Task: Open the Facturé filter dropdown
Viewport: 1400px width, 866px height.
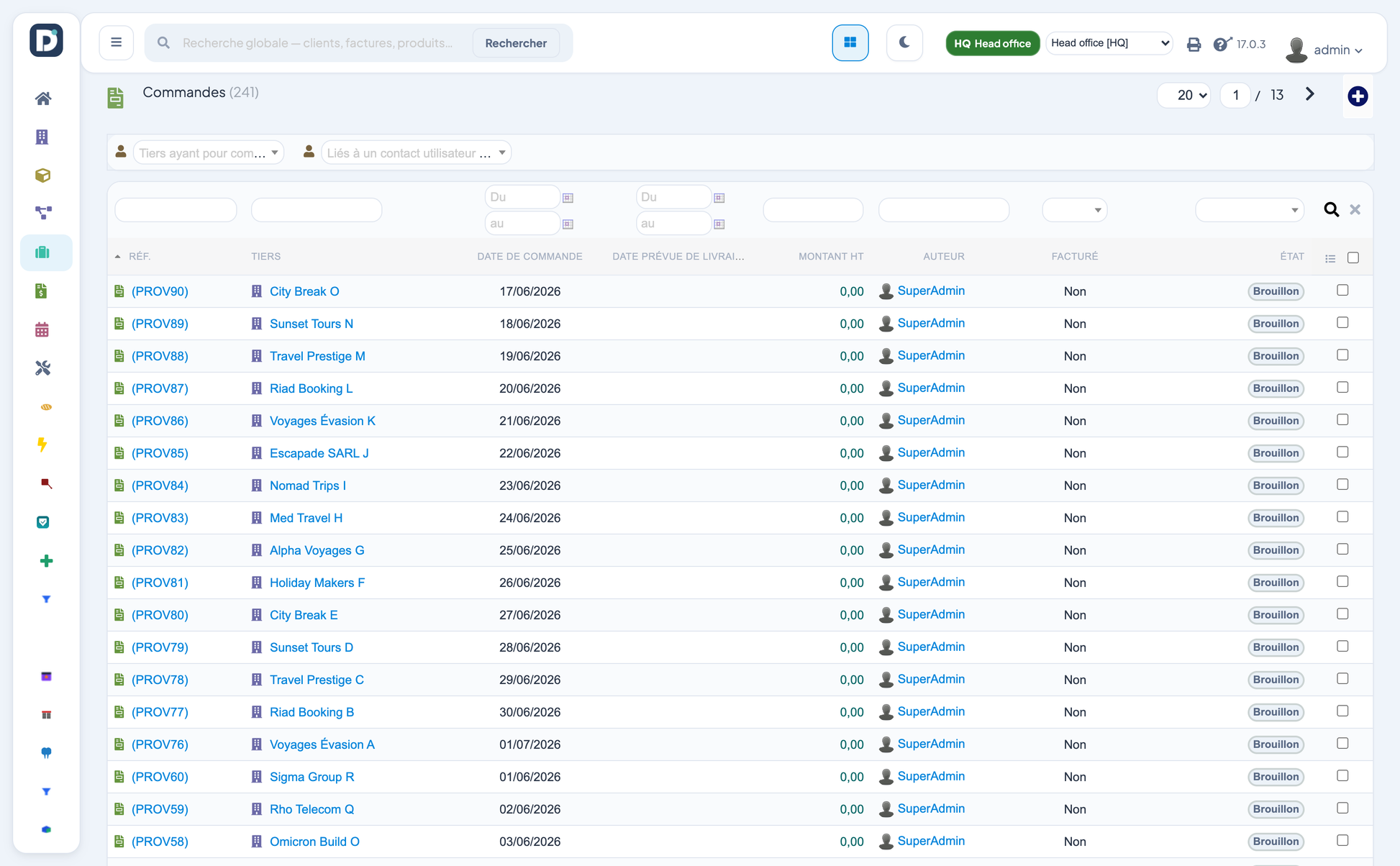Action: (x=1075, y=210)
